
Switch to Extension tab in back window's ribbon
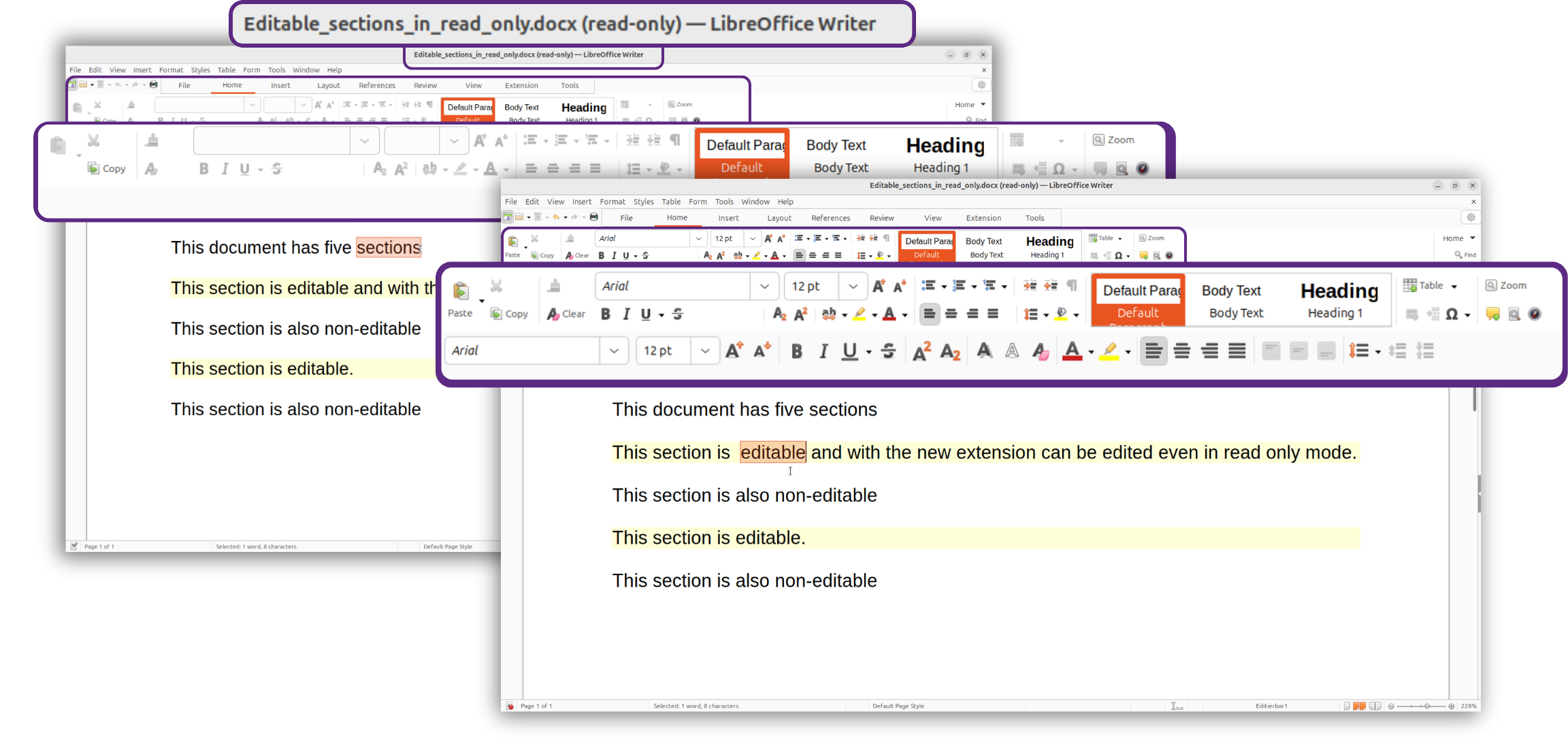[x=521, y=85]
